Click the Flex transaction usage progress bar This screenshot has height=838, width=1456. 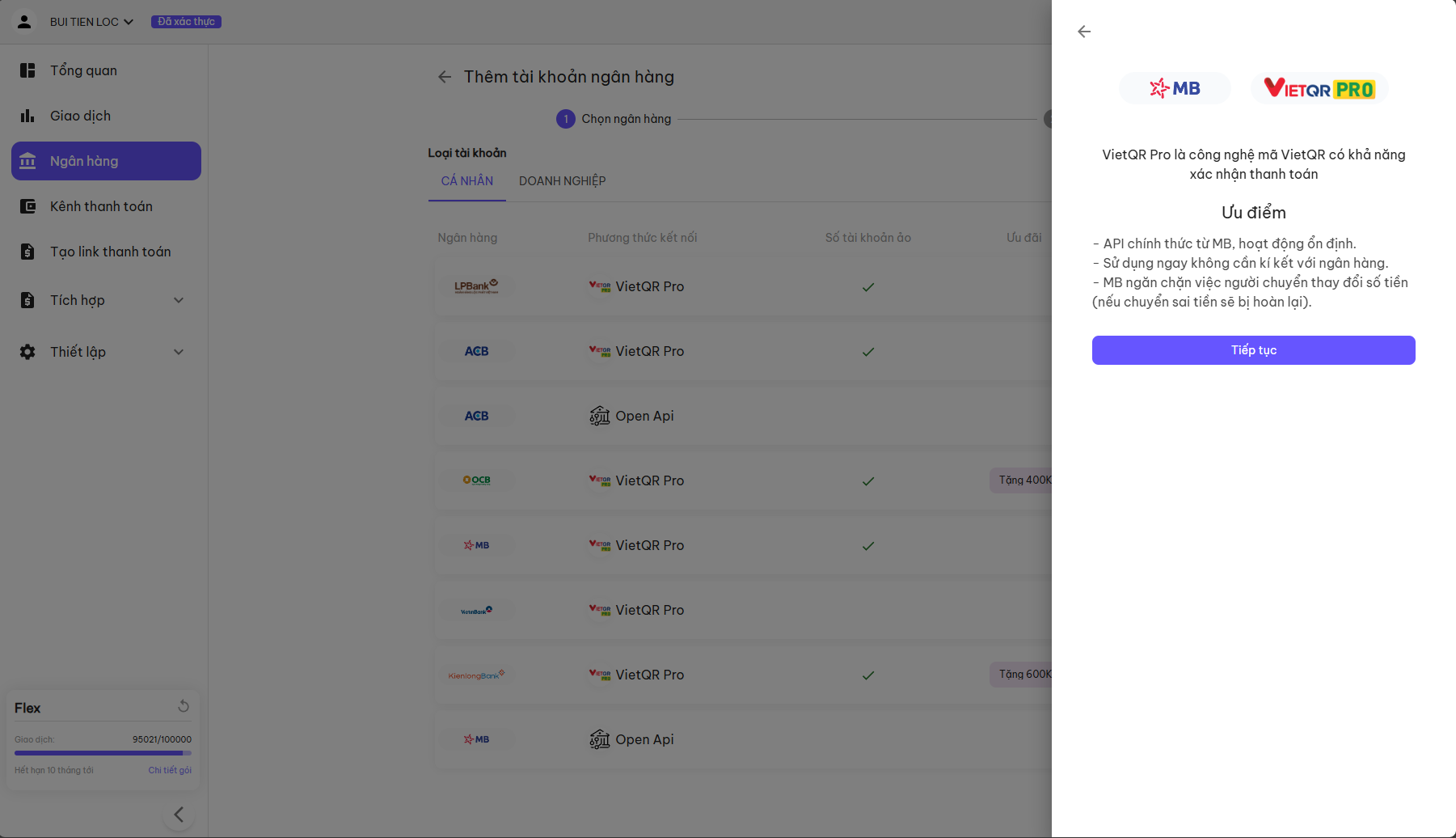[x=103, y=753]
